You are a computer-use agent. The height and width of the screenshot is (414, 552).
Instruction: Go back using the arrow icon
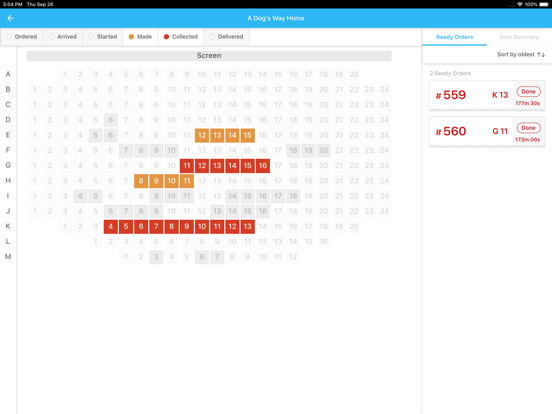point(11,18)
